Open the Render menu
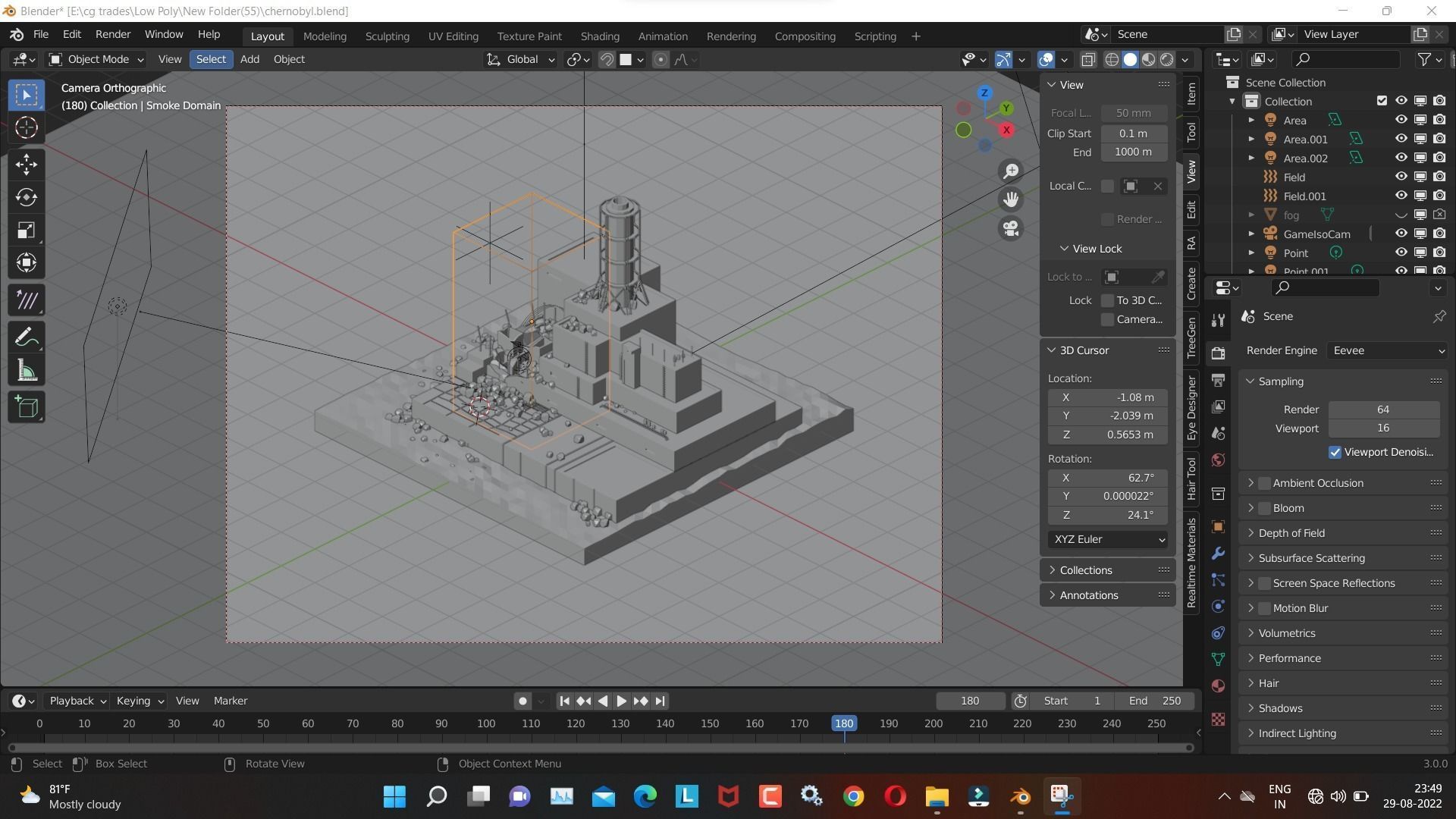This screenshot has height=819, width=1456. click(x=113, y=34)
